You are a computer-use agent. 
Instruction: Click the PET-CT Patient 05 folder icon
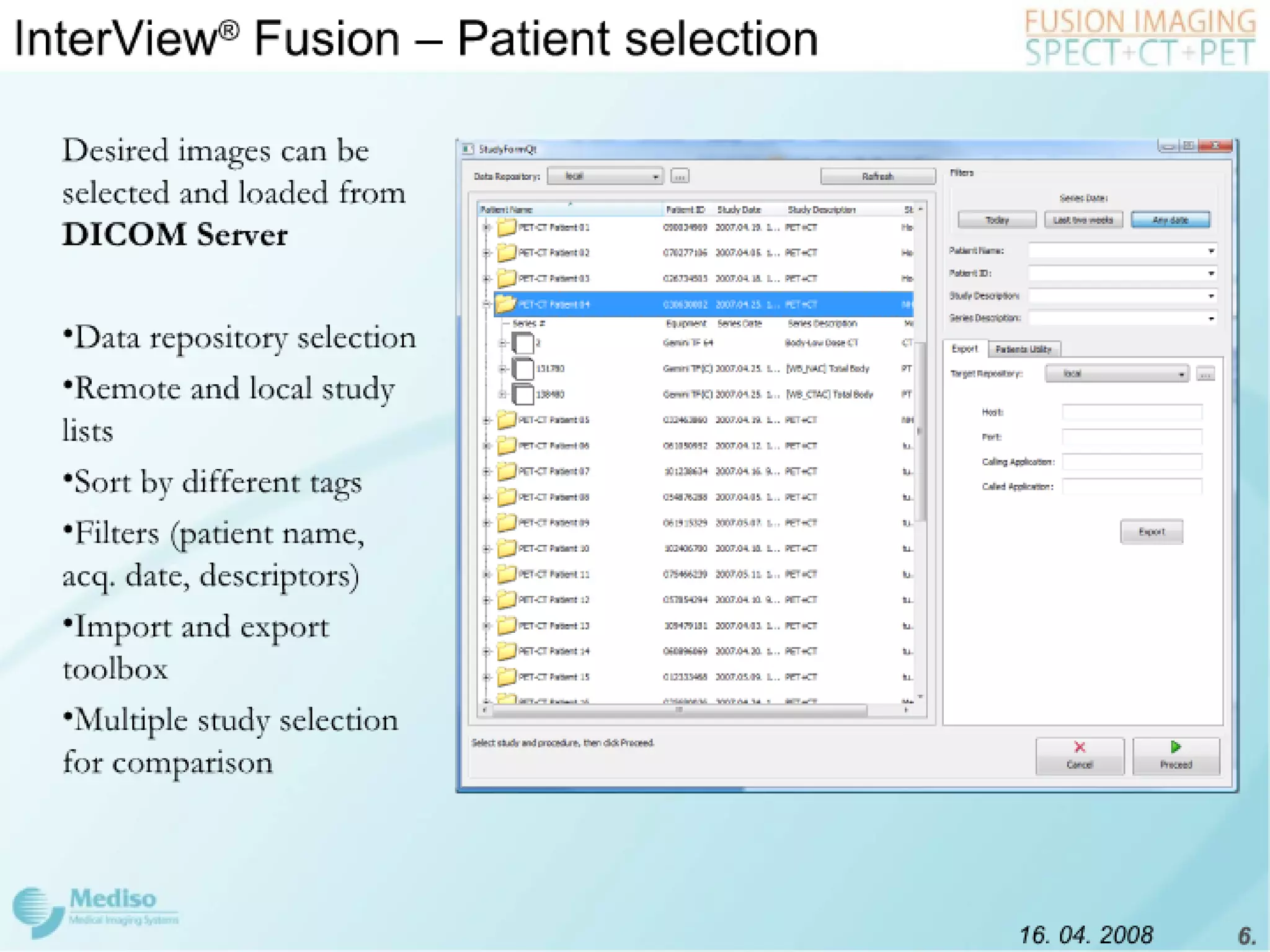pyautogui.click(x=506, y=420)
